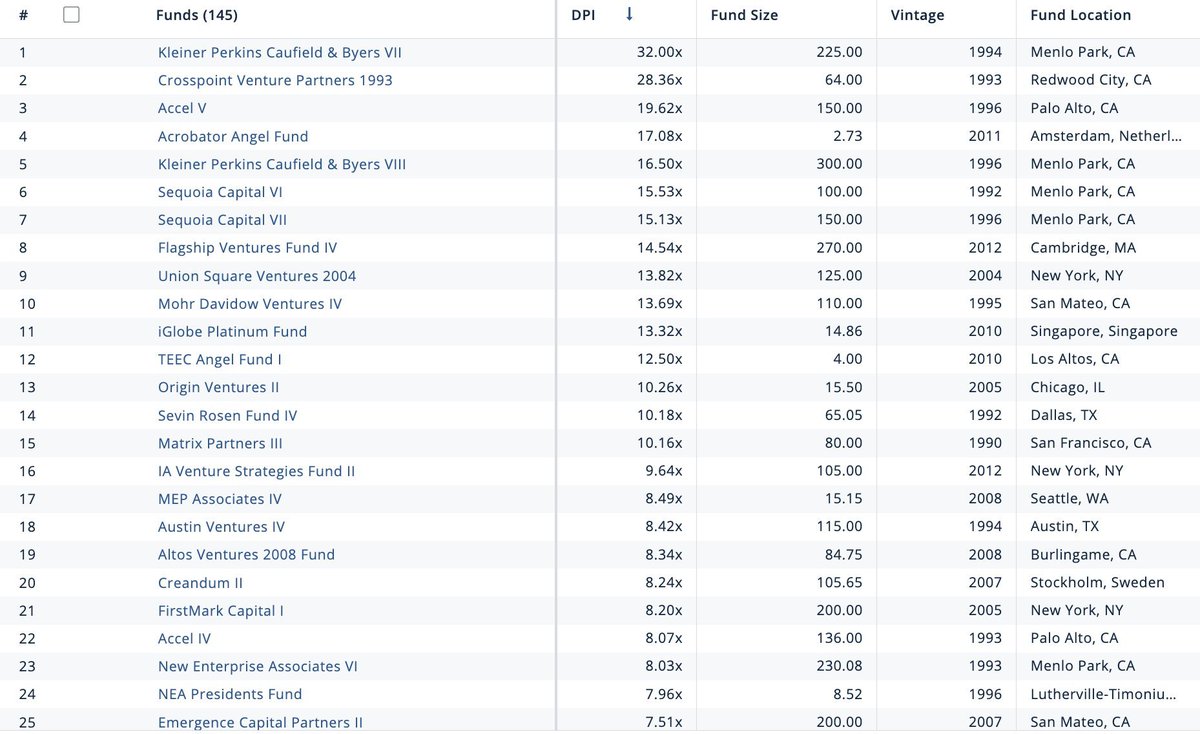The height and width of the screenshot is (734, 1200).
Task: Sort by Vintage column header
Action: pos(917,15)
